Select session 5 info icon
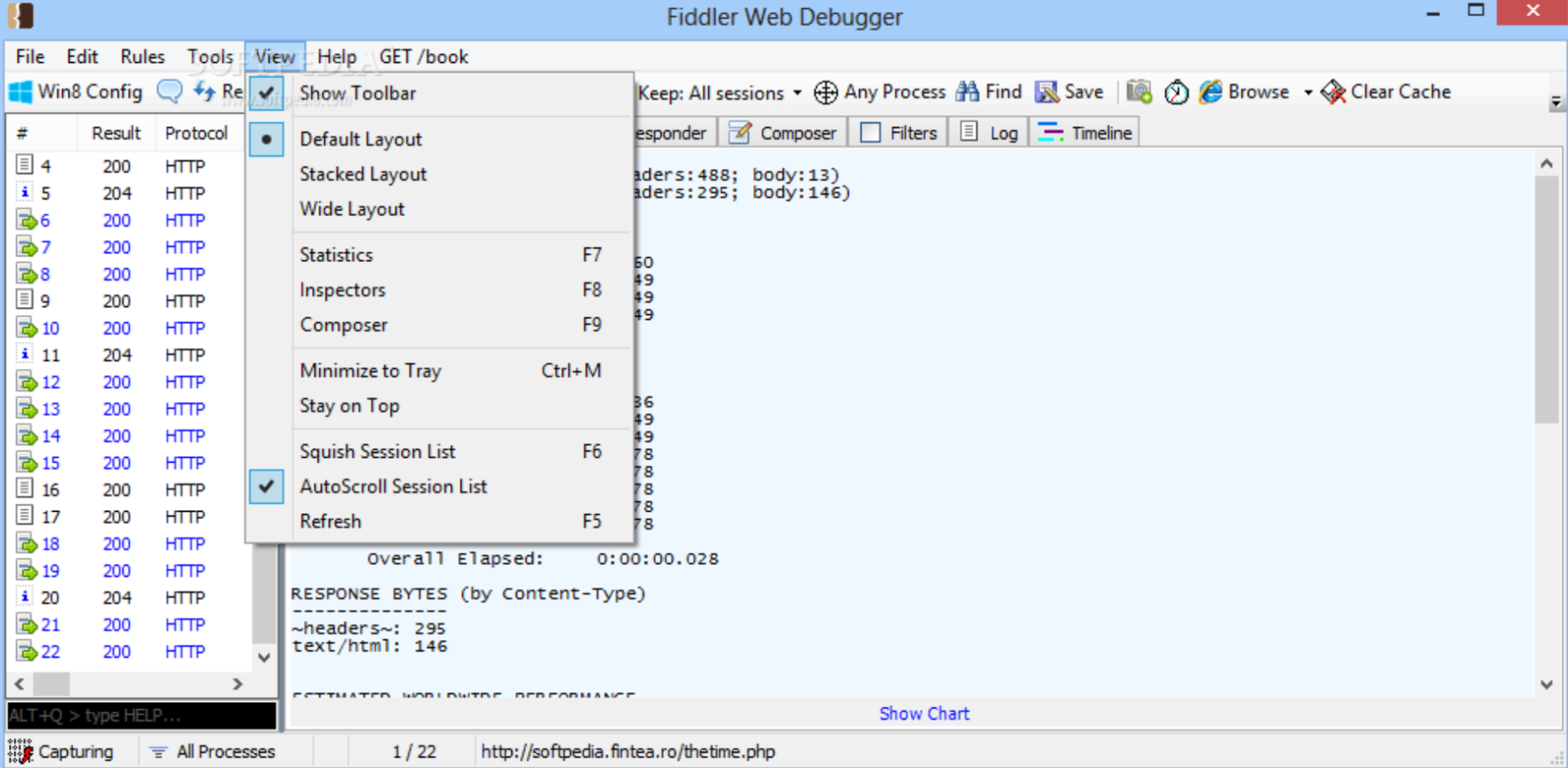The width and height of the screenshot is (1568, 768). click(x=25, y=193)
